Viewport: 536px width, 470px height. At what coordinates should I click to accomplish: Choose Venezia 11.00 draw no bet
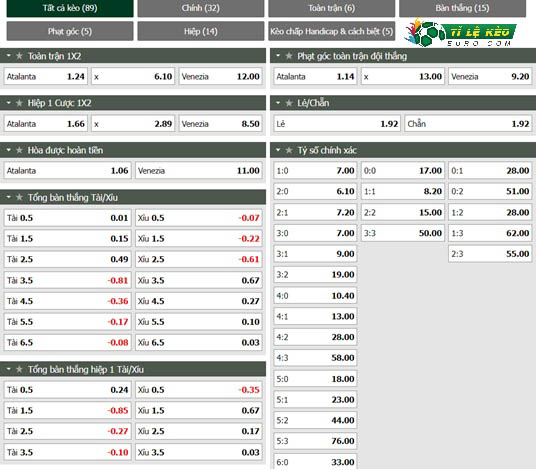tap(199, 170)
